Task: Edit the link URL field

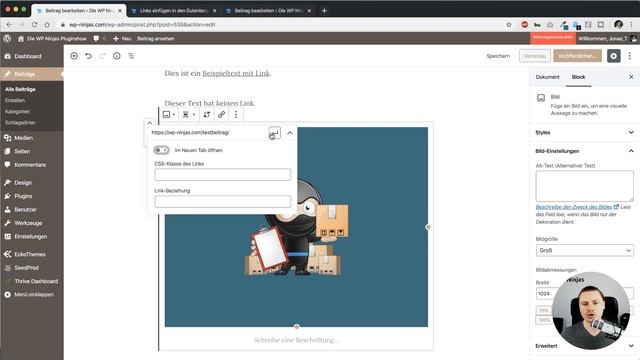Action: coord(208,133)
